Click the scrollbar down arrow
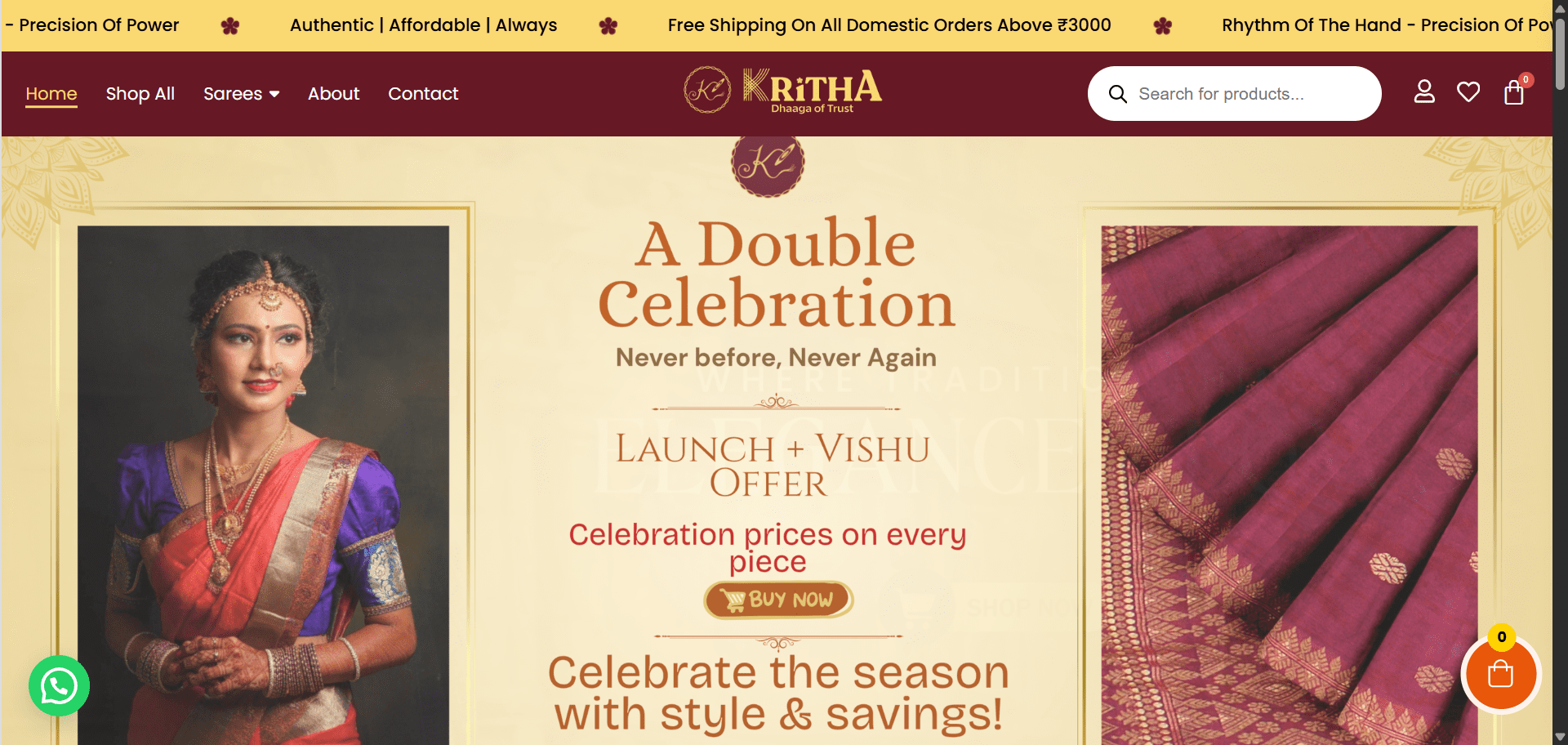The width and height of the screenshot is (1568, 745). tap(1560, 737)
